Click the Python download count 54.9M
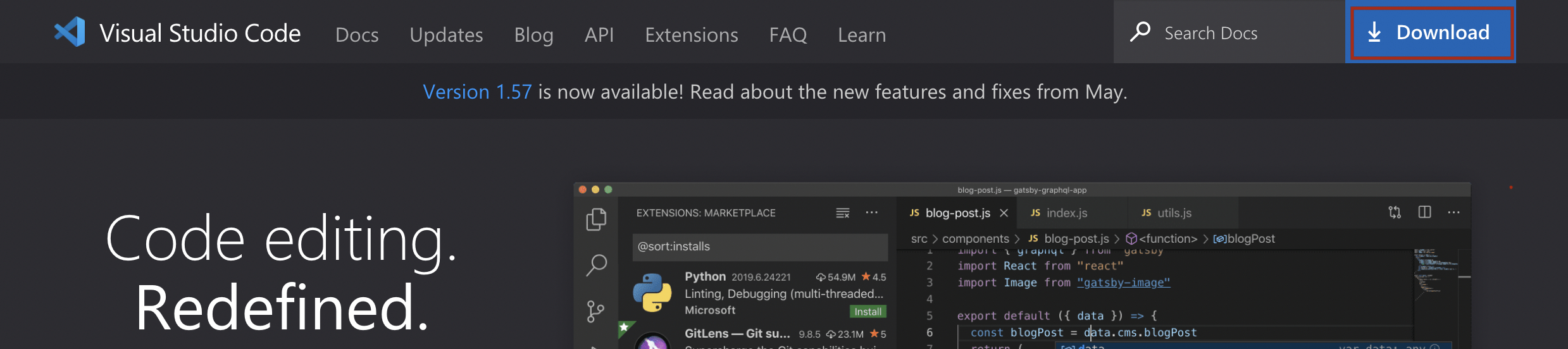The height and width of the screenshot is (349, 1568). (x=835, y=278)
